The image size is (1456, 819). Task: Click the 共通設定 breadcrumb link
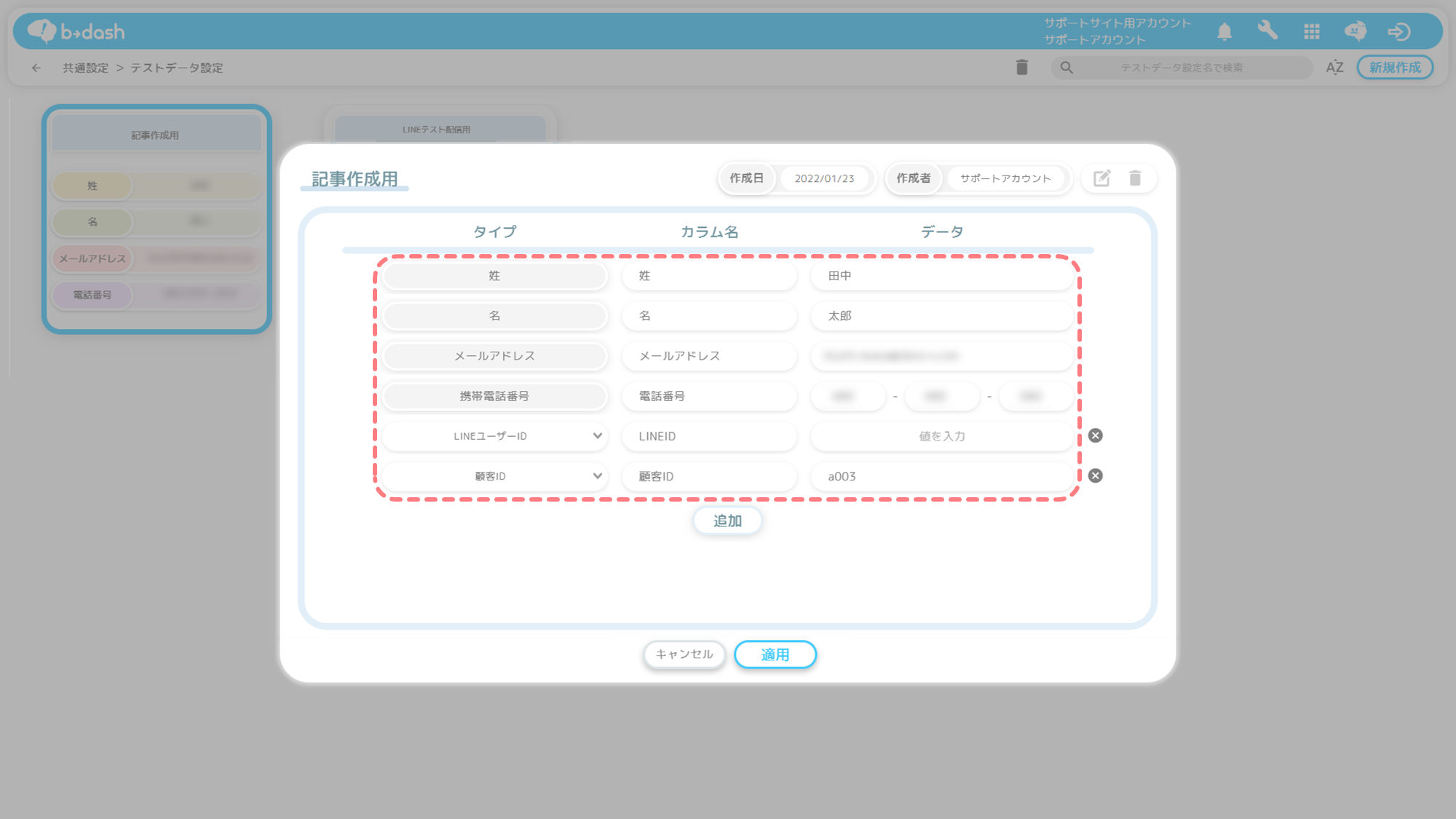point(85,68)
